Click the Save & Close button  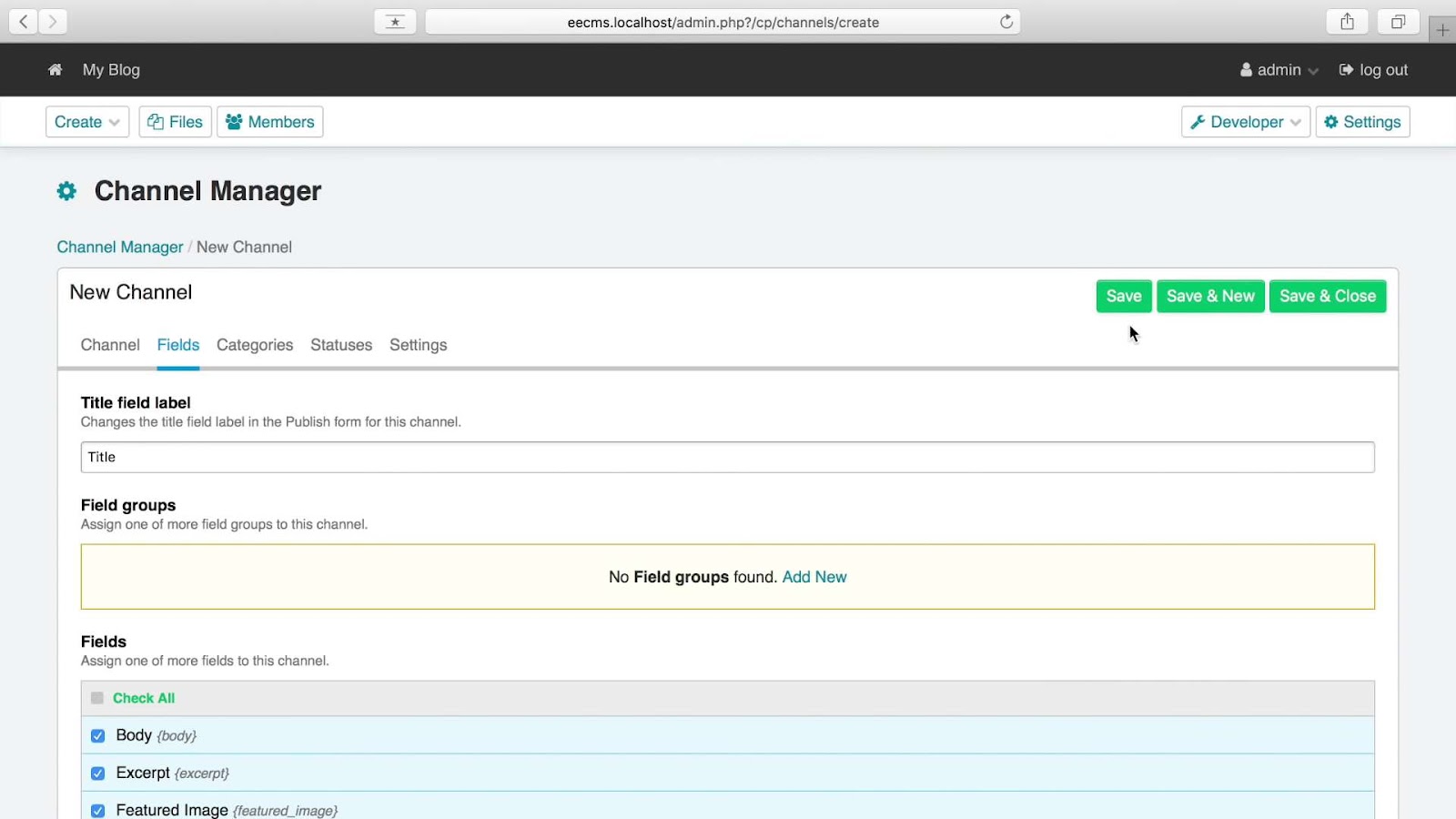coord(1328,296)
